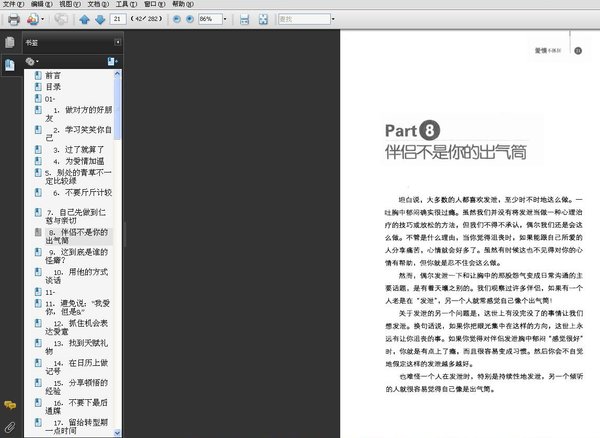The width and height of the screenshot is (600, 438).
Task: Click the zoom out round button
Action: point(177,19)
